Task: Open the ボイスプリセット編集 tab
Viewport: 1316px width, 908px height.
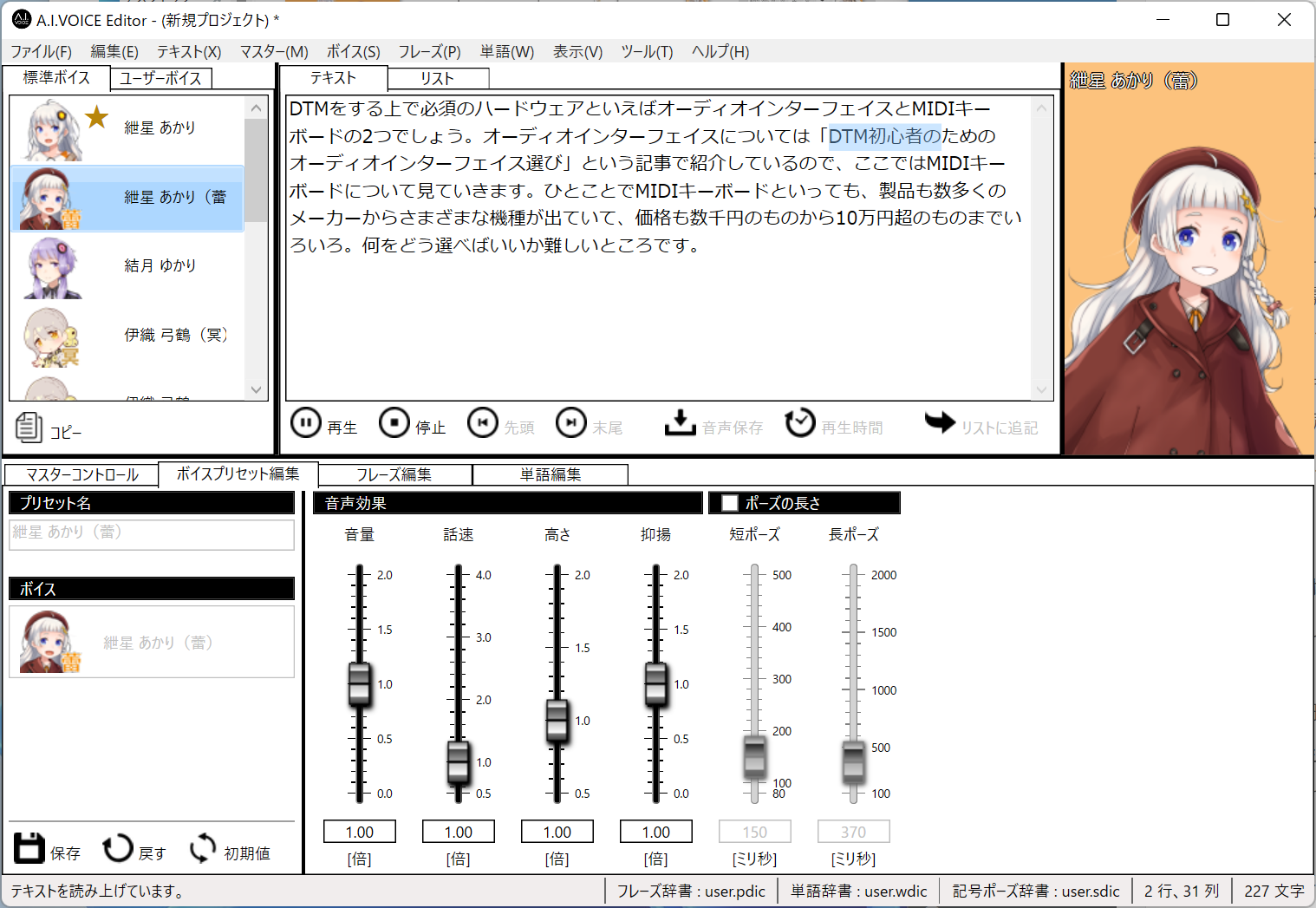Action: 238,474
